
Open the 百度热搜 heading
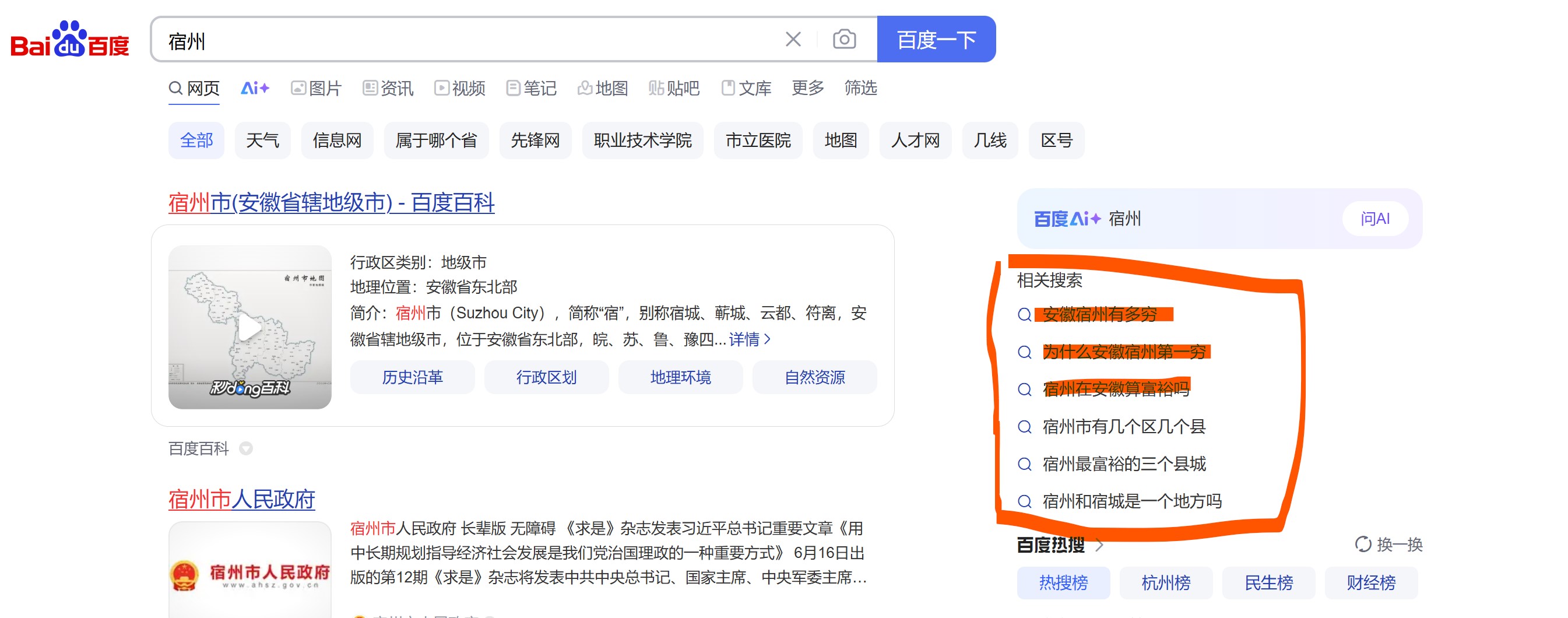[1051, 545]
